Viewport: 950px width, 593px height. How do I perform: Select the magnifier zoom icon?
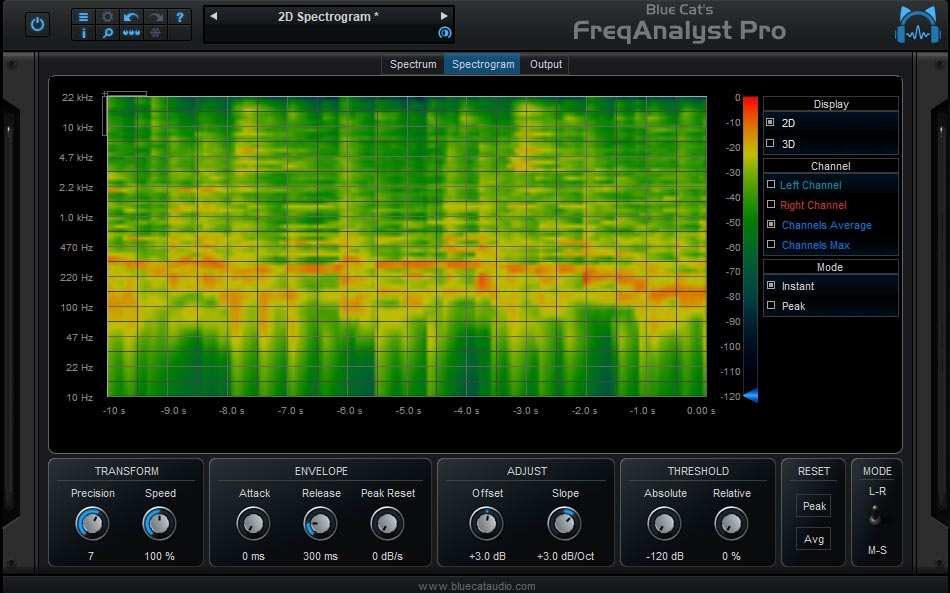(x=107, y=33)
